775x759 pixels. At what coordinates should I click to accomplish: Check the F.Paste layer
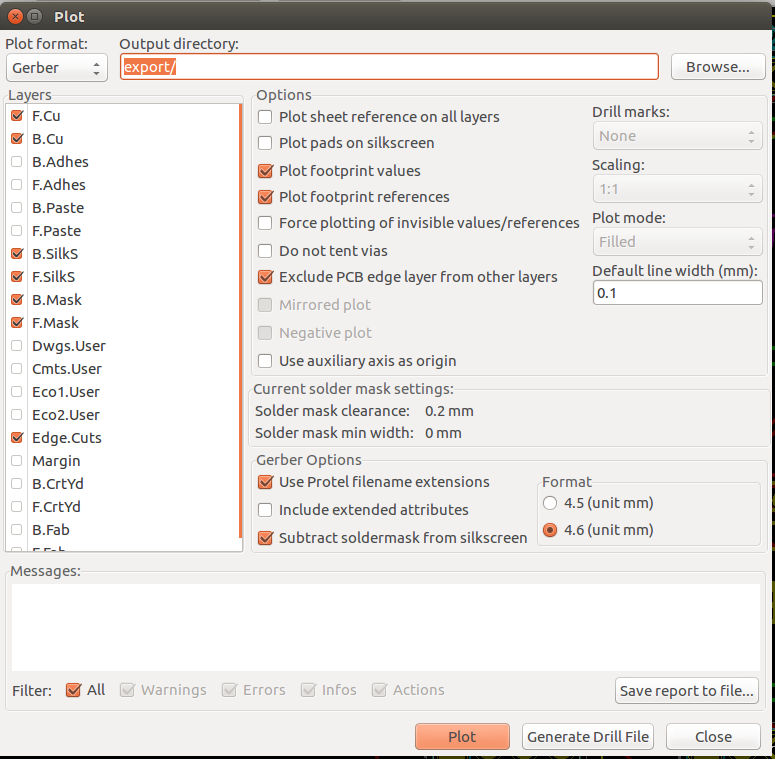(17, 231)
